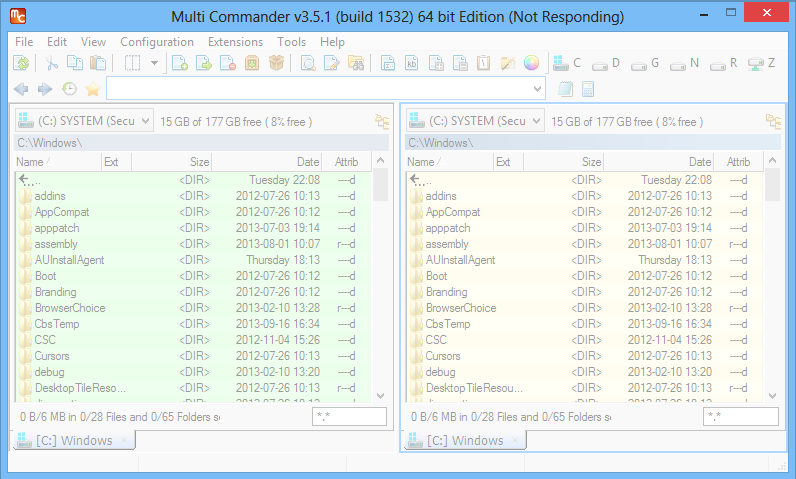The height and width of the screenshot is (479, 796).
Task: Open the history clock icon
Action: pos(69,89)
